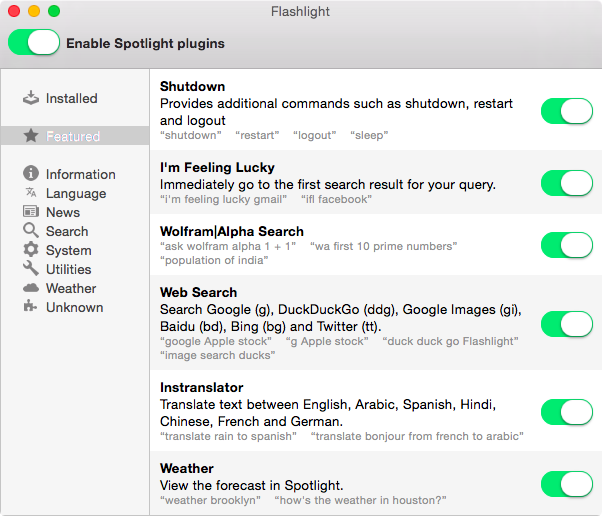
Task: Click the Unknown puzzle piece icon
Action: click(31, 307)
